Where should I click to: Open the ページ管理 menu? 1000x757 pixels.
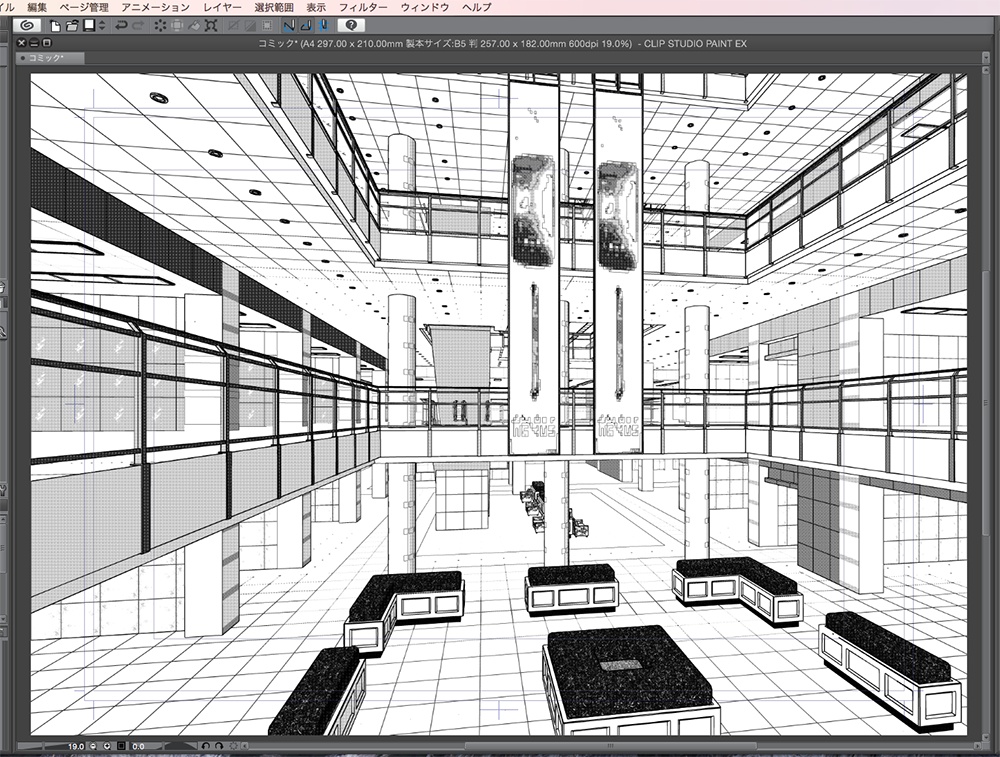[x=84, y=8]
